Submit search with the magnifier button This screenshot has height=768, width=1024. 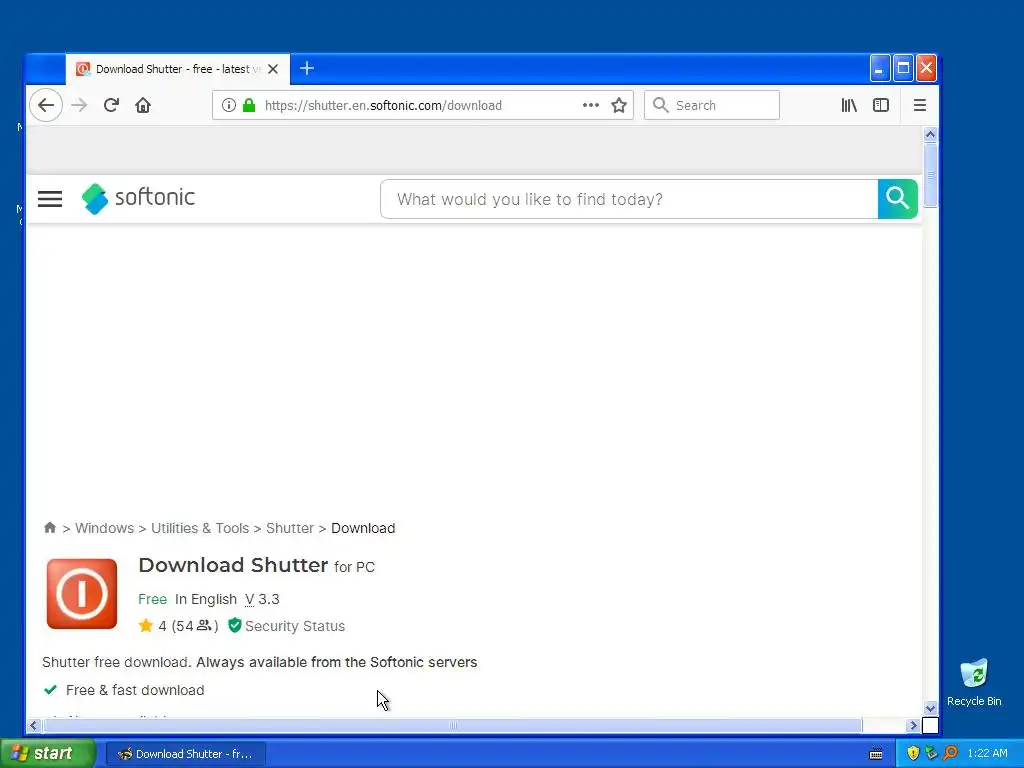897,199
